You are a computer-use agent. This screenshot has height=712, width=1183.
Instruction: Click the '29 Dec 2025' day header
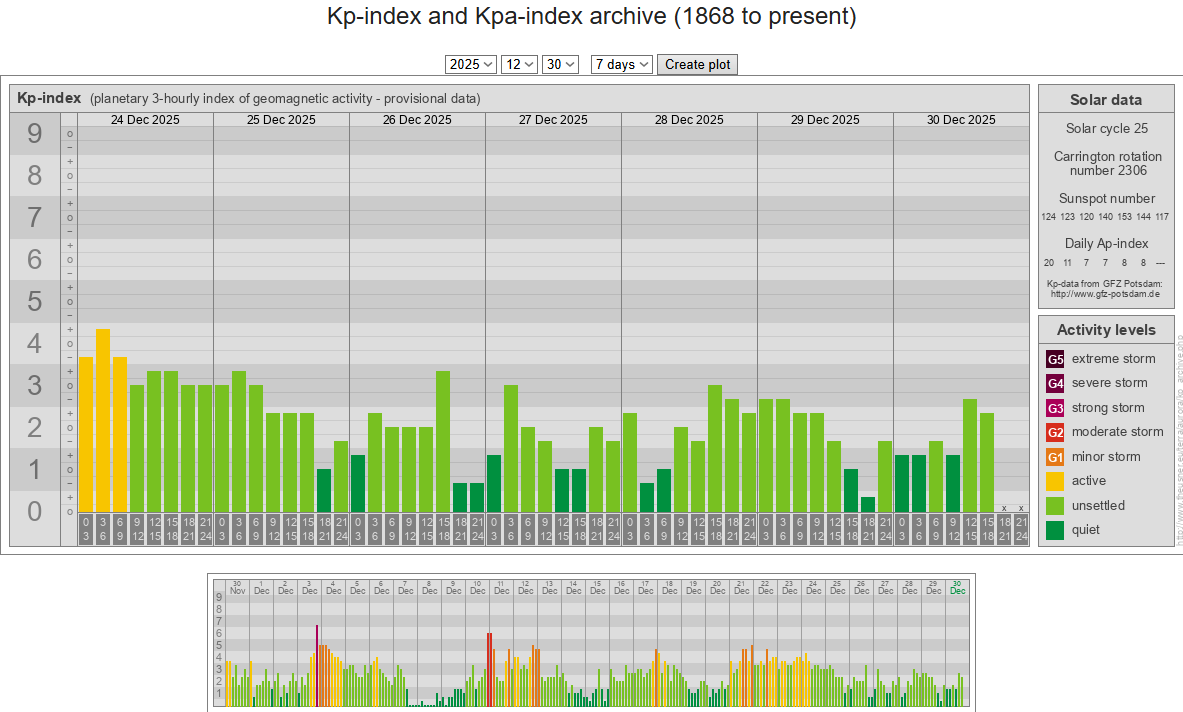tap(825, 120)
